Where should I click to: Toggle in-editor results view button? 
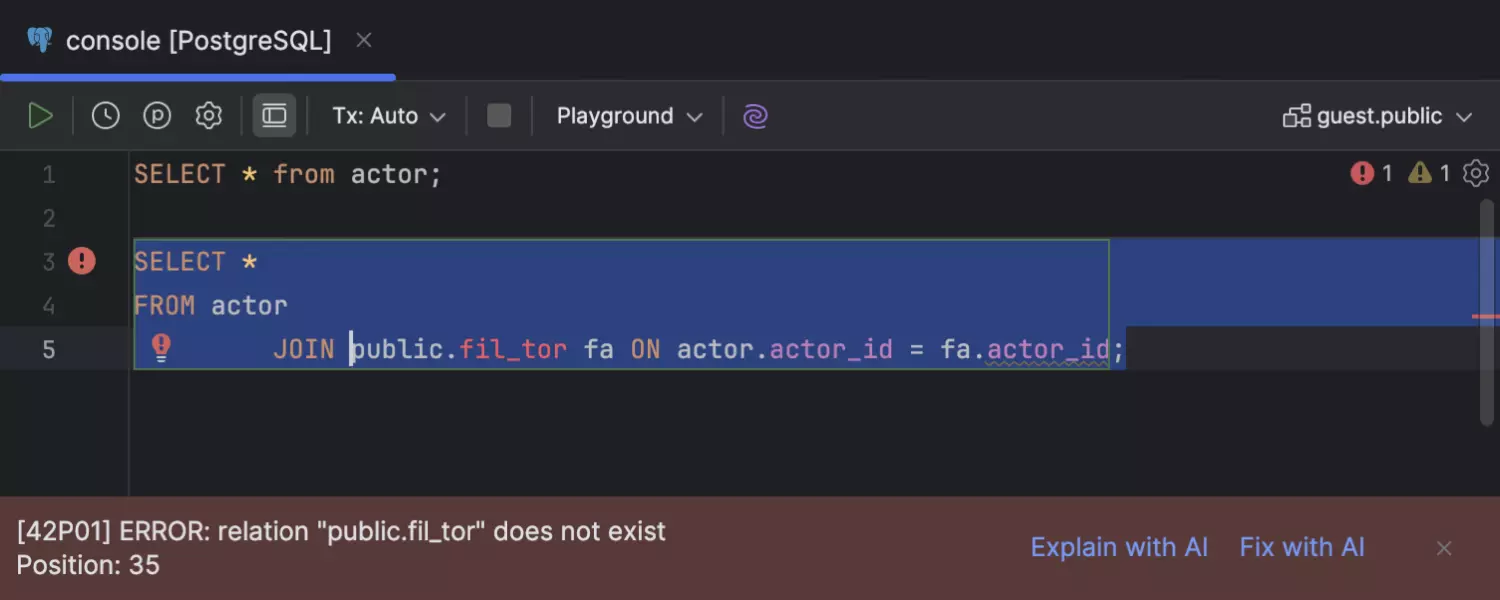click(x=274, y=116)
